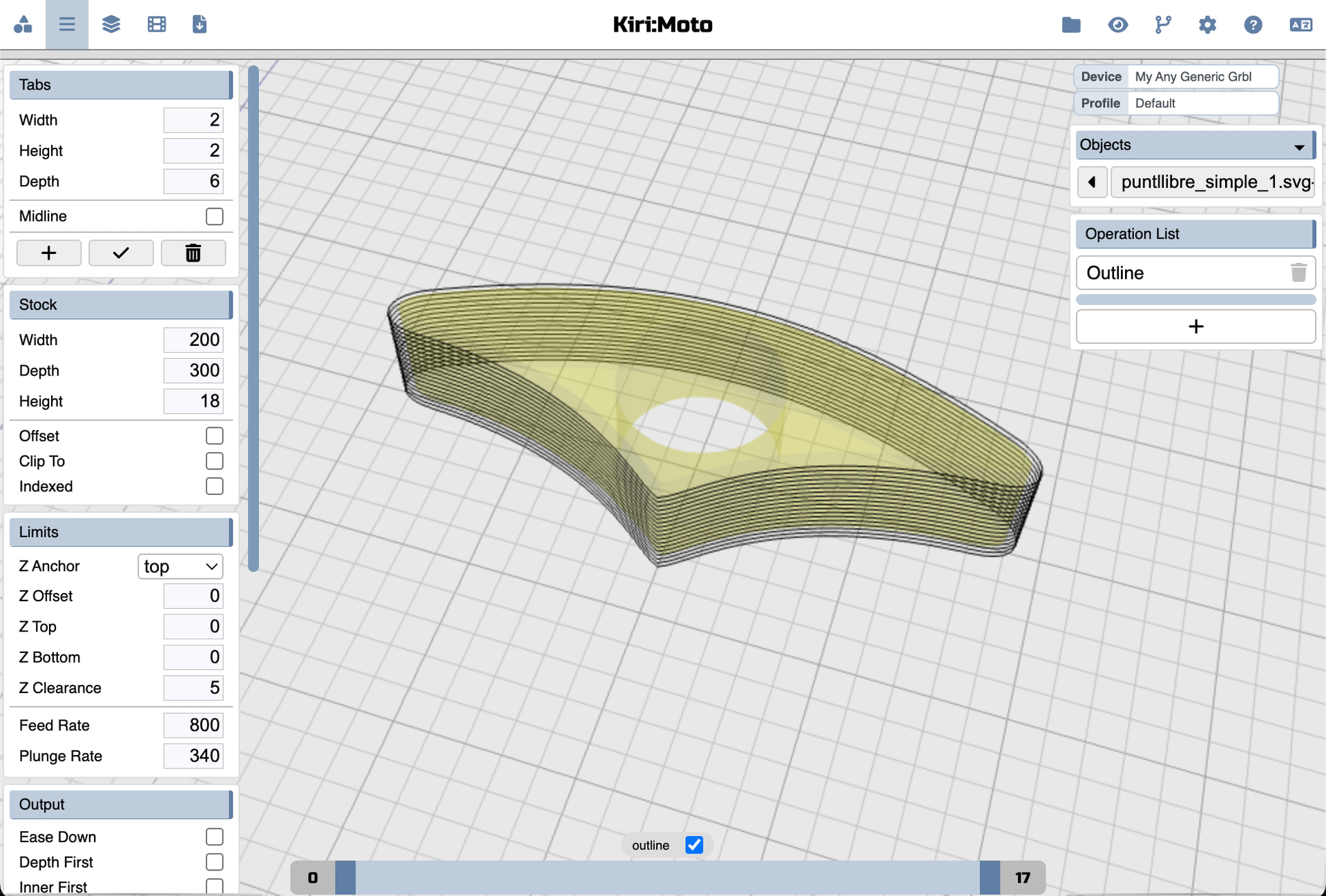Click the Tabs add plus button
The width and height of the screenshot is (1326, 896).
(x=49, y=253)
